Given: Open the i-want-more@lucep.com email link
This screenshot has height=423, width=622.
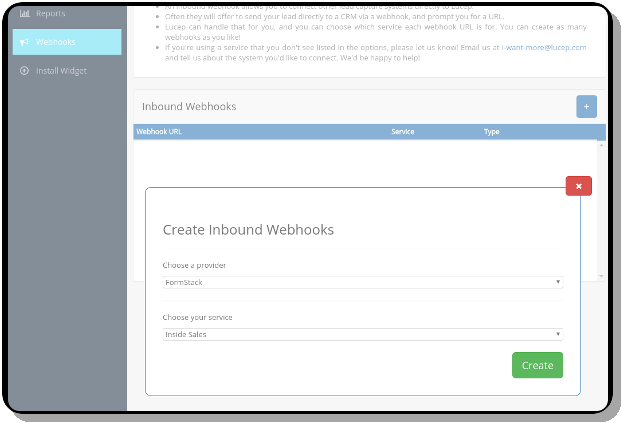Looking at the screenshot, I should [x=544, y=48].
